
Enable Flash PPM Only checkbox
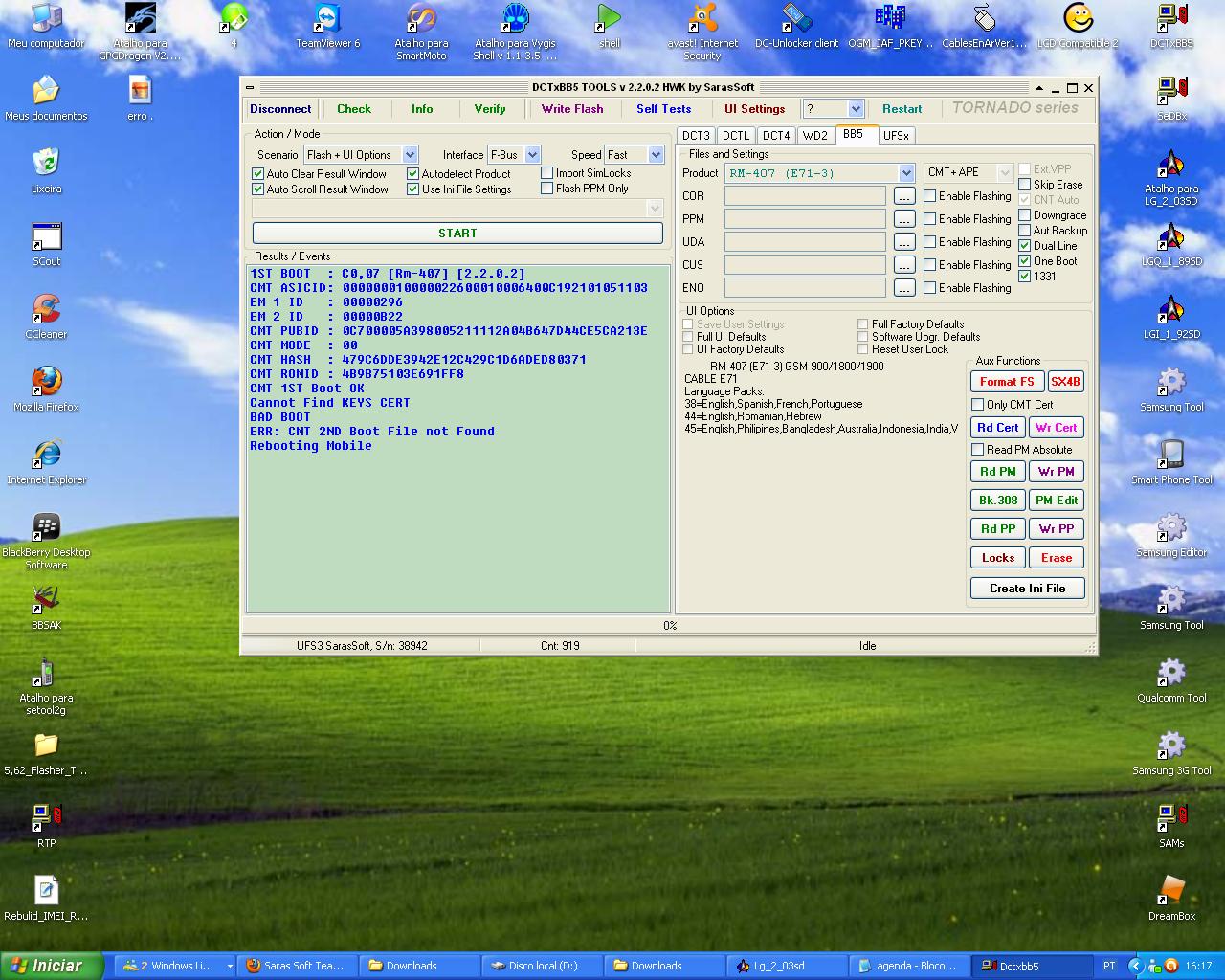(x=546, y=189)
